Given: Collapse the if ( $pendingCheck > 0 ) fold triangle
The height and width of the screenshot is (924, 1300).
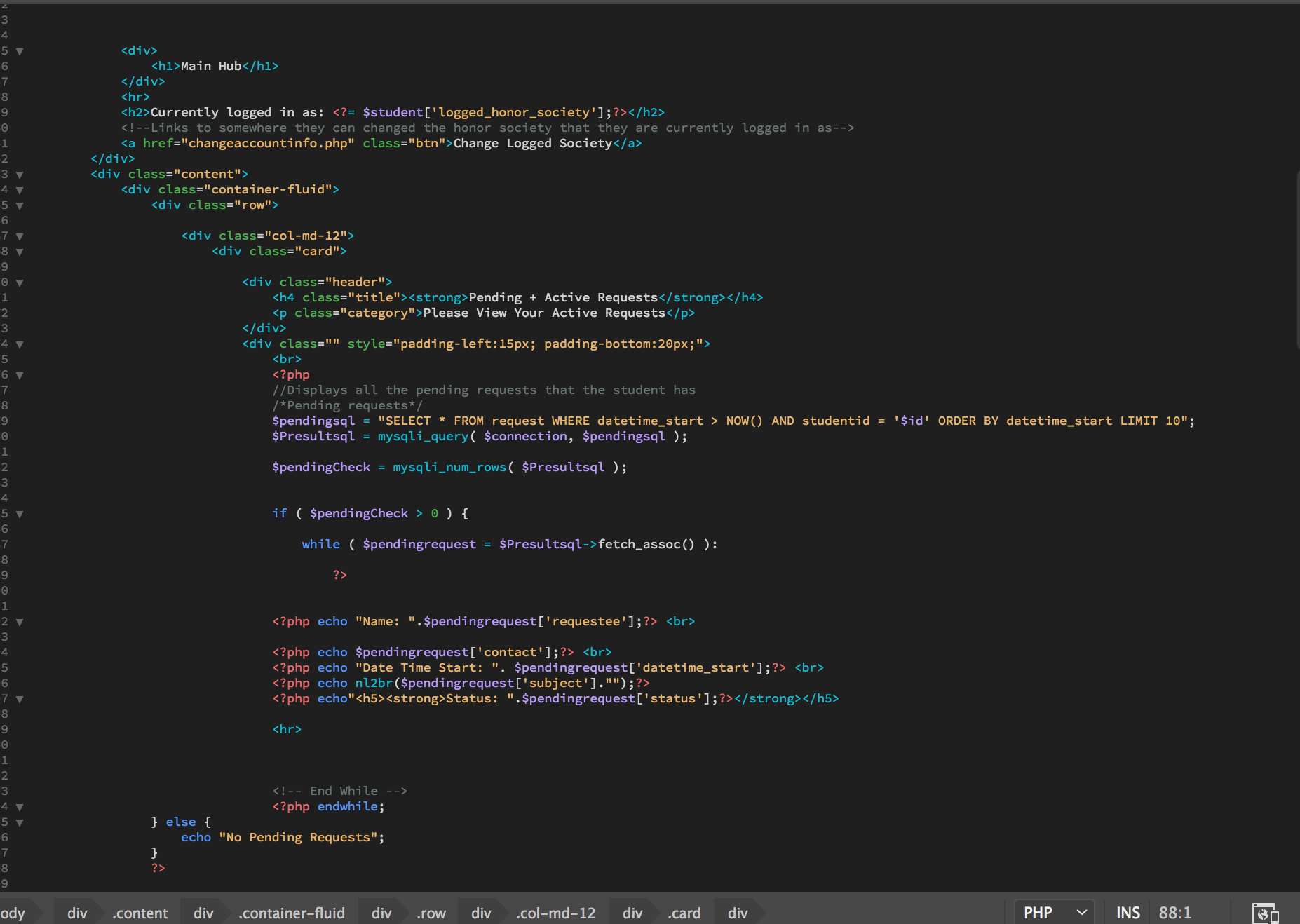Looking at the screenshot, I should [20, 514].
